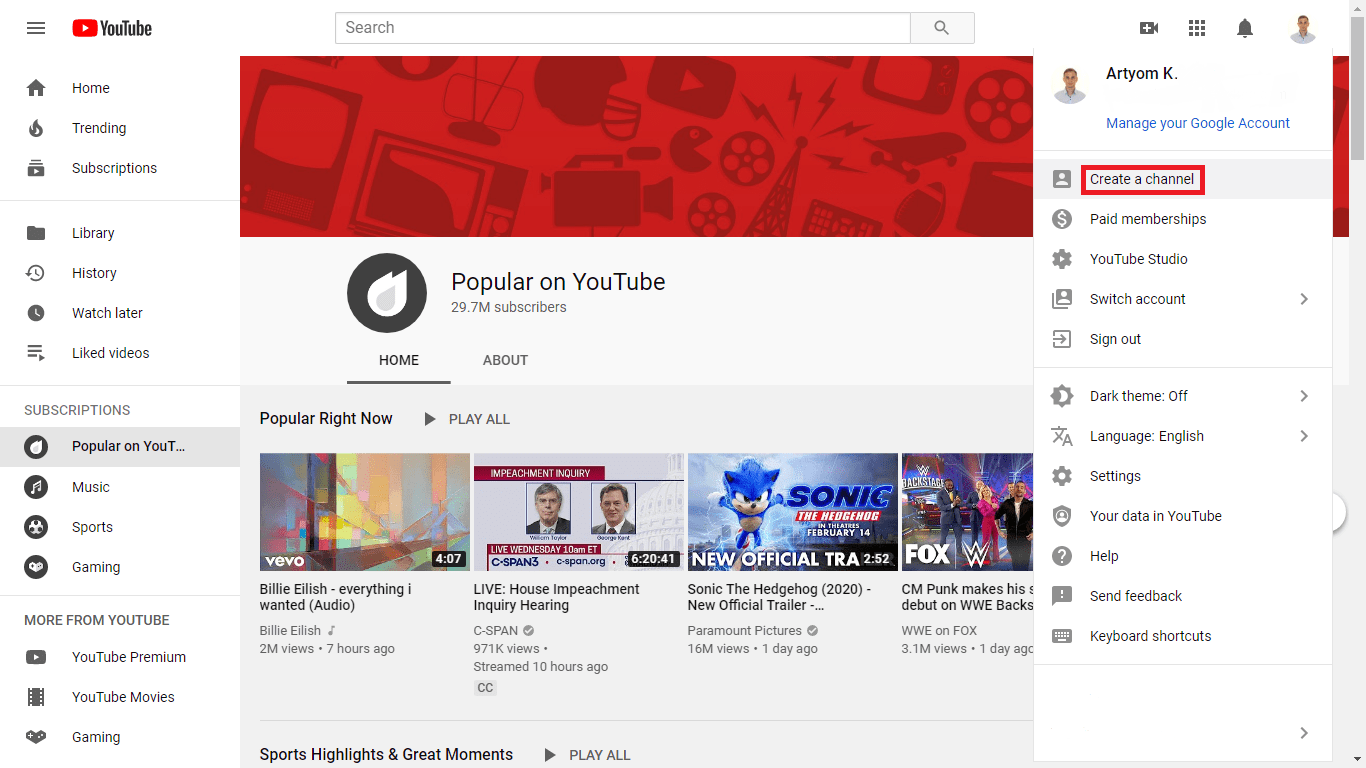Open the Sonic The Hedgehog trailer thumbnail
The image size is (1366, 768).
coord(792,512)
